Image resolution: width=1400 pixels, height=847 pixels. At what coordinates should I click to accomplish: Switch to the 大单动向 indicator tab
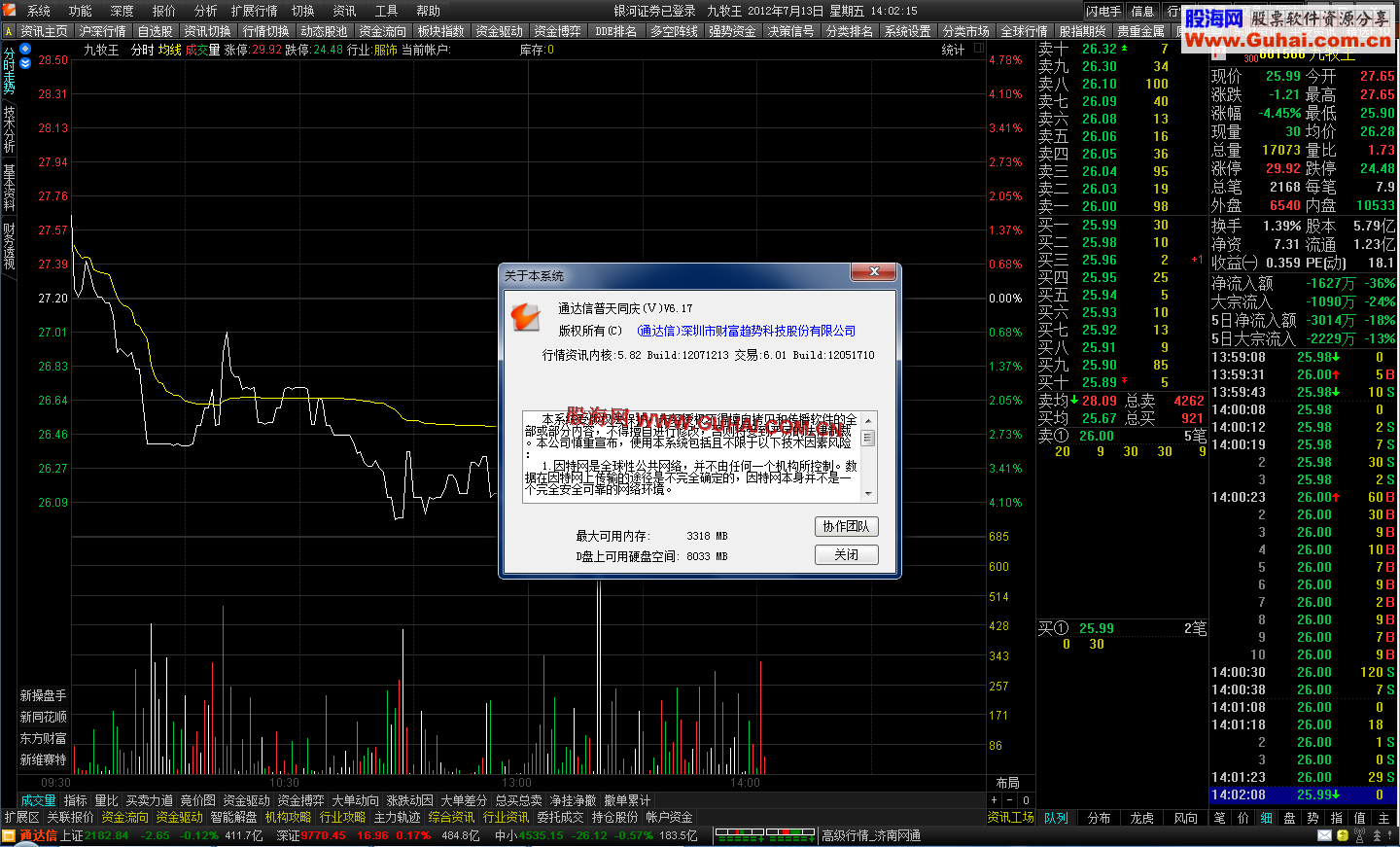pyautogui.click(x=356, y=800)
